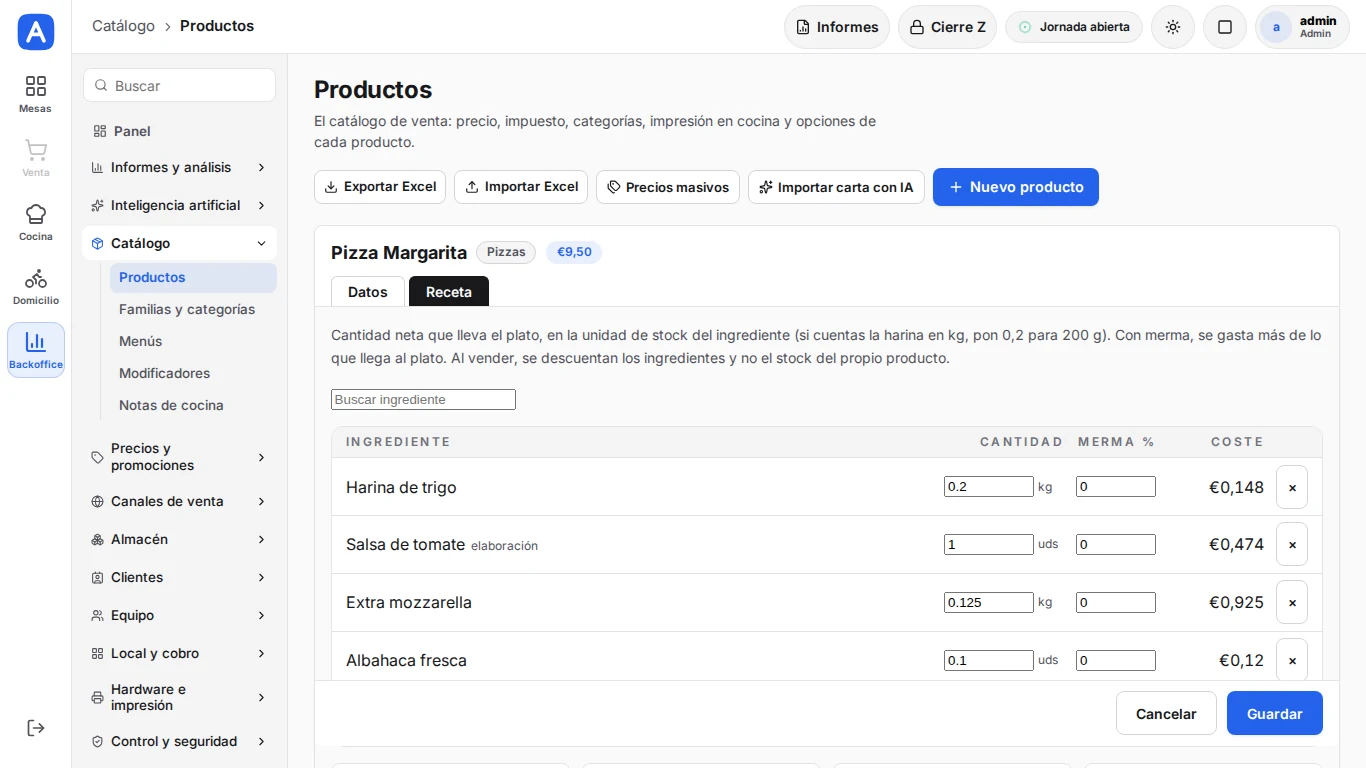This screenshot has width=1366, height=768.
Task: Click the logout icon in sidebar
Action: (36, 728)
